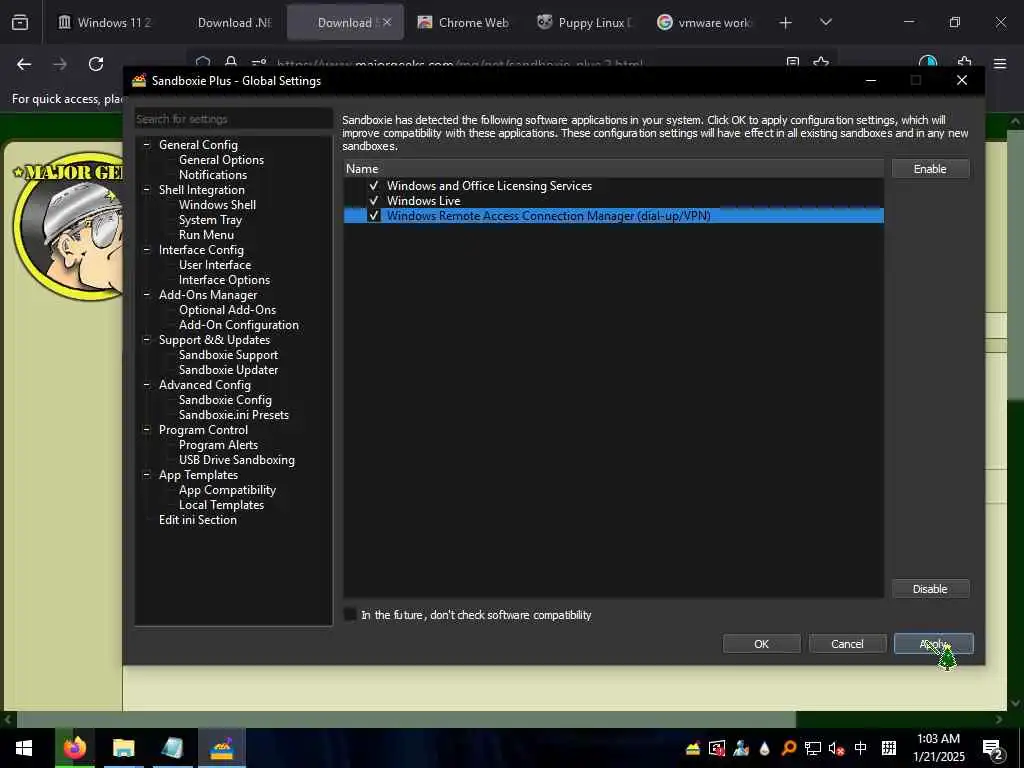Collapse the App Templates tree node
Screen dimensions: 1024x768
coord(147,475)
